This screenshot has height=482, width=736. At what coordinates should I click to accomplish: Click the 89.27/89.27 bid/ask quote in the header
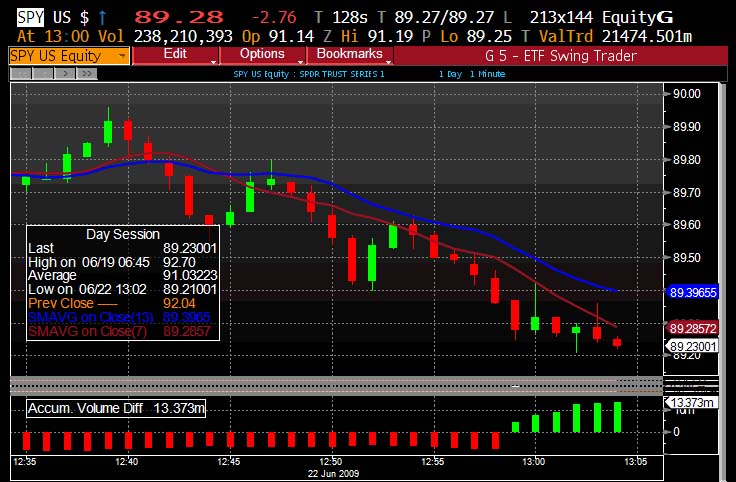point(444,18)
